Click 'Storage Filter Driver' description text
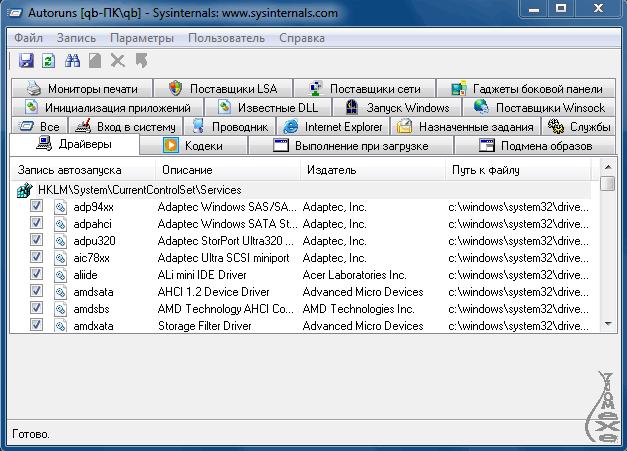627x451 pixels. 204,326
